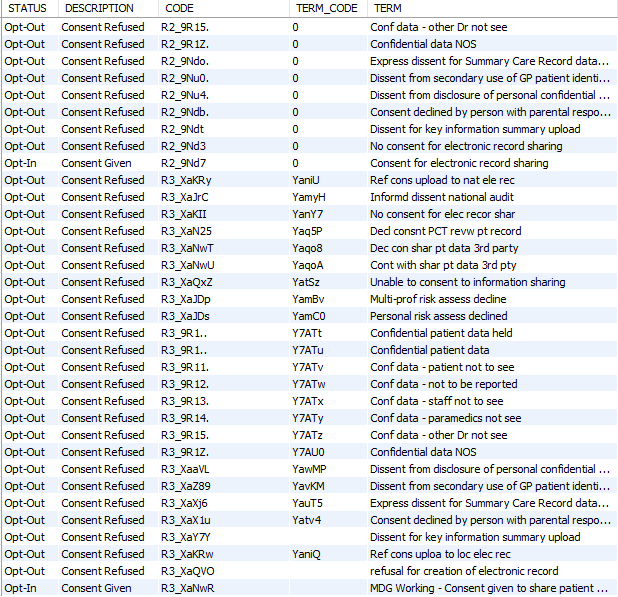Click term code Y7ATz
Image resolution: width=618 pixels, height=597 pixels.
307,434
